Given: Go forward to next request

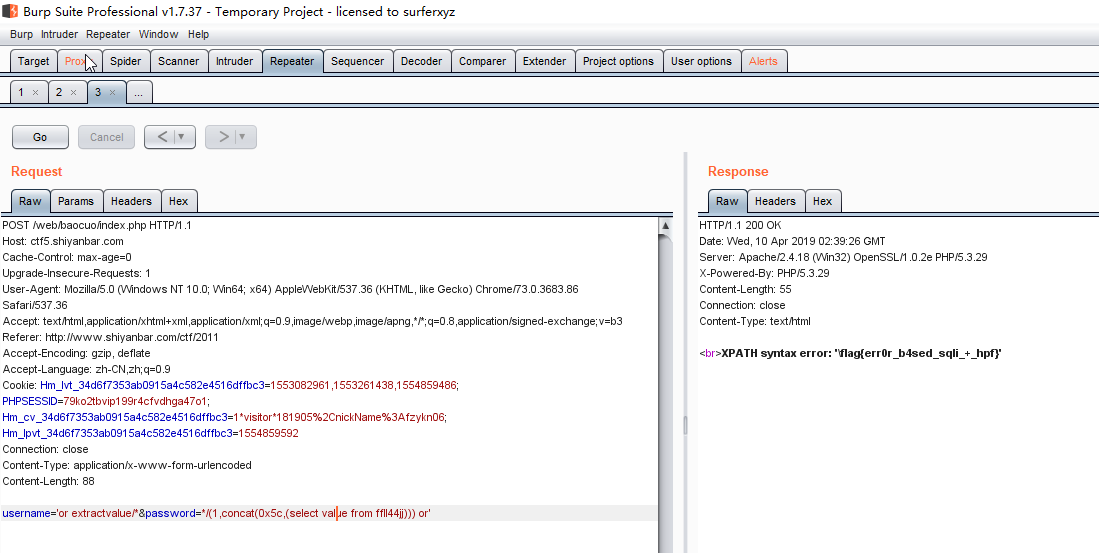Looking at the screenshot, I should [x=224, y=137].
